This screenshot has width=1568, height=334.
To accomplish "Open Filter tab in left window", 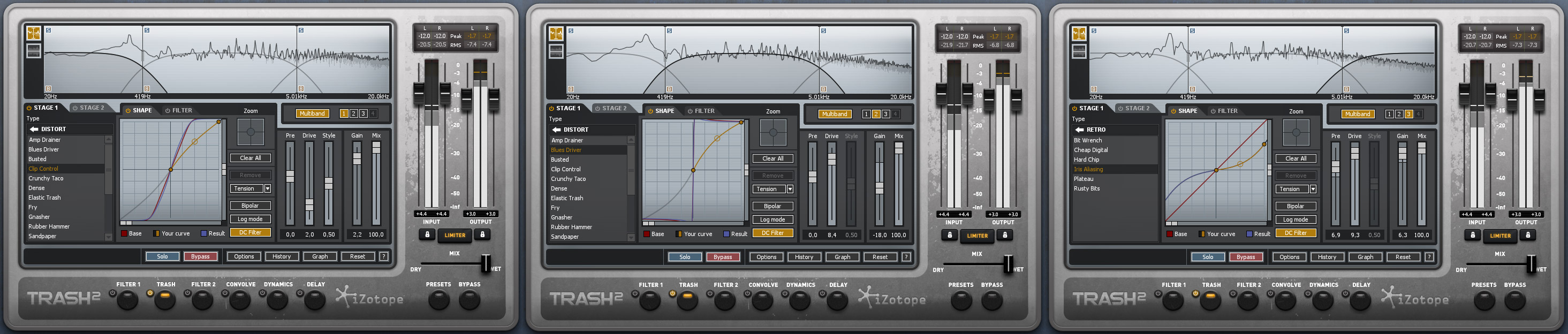I will 178,111.
